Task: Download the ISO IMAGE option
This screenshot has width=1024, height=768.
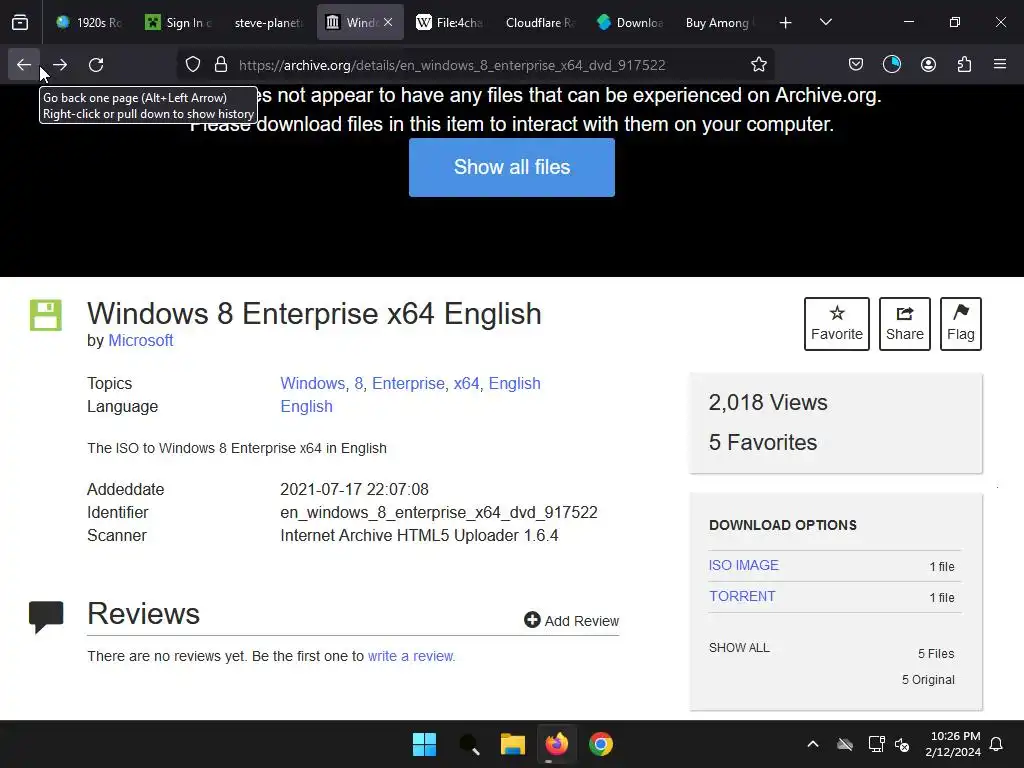Action: (x=744, y=566)
